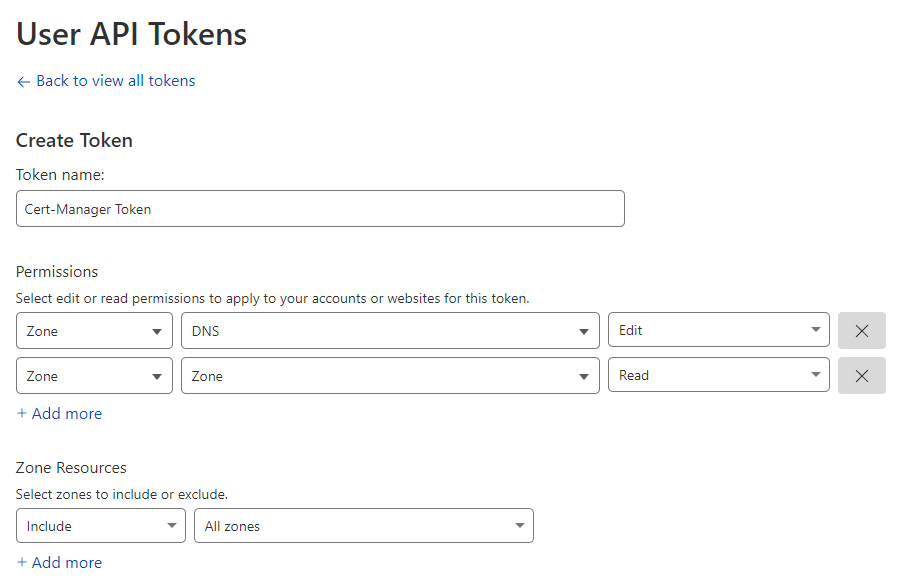Expand the Zone permission dropdown beside Read
The height and width of the screenshot is (580, 909).
tap(389, 376)
